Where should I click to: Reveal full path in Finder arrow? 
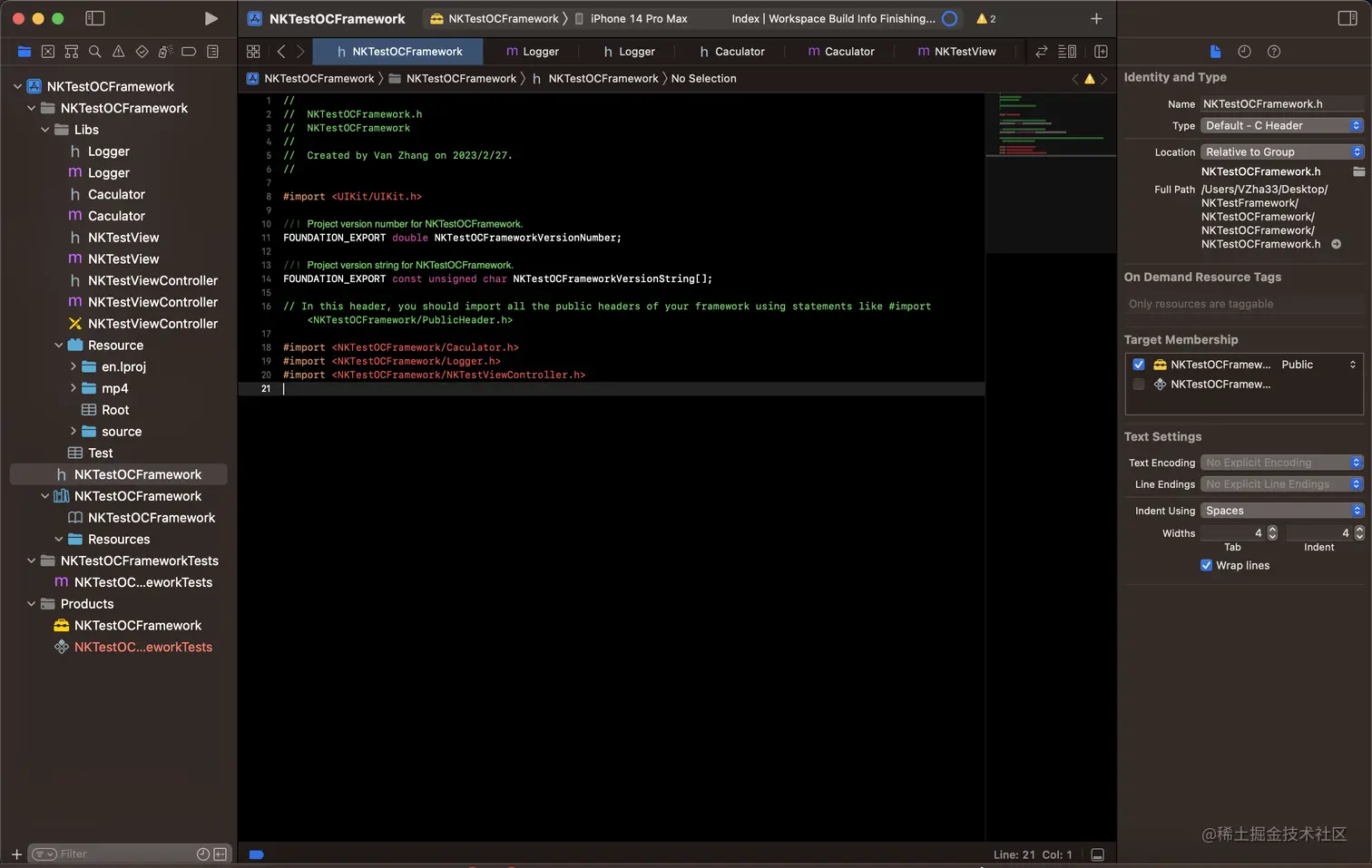point(1336,244)
